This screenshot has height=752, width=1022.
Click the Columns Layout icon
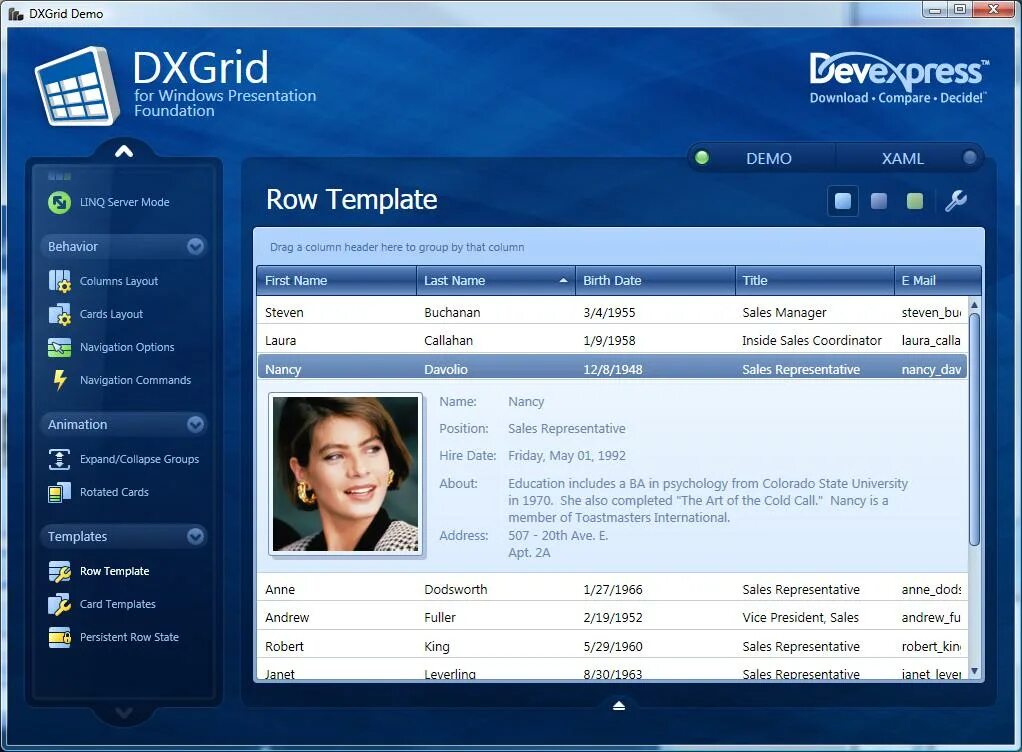59,282
